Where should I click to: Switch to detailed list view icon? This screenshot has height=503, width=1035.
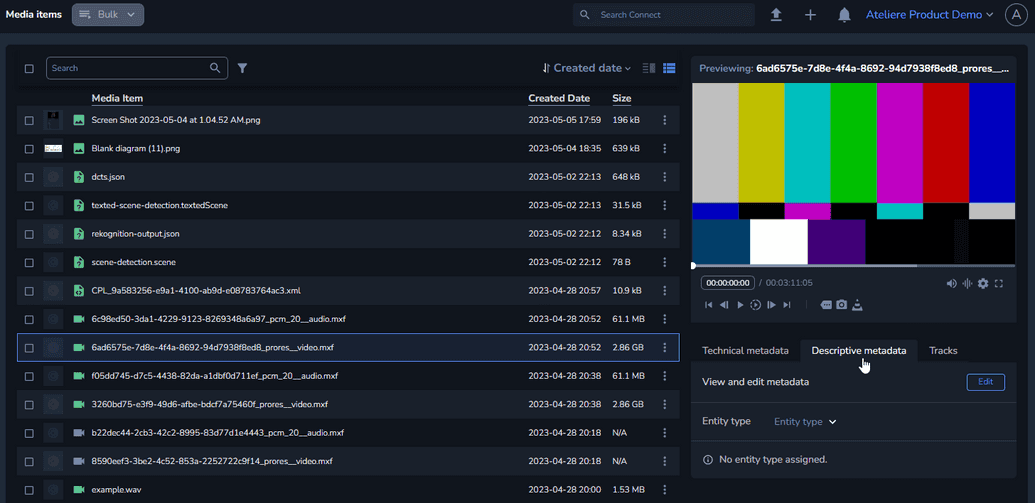click(669, 68)
